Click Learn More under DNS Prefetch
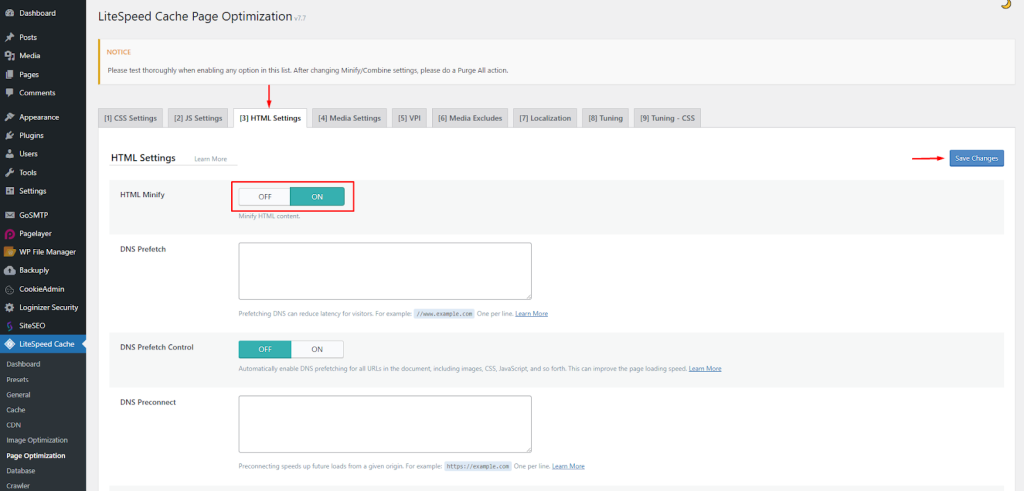This screenshot has height=491, width=1024. pyautogui.click(x=532, y=314)
